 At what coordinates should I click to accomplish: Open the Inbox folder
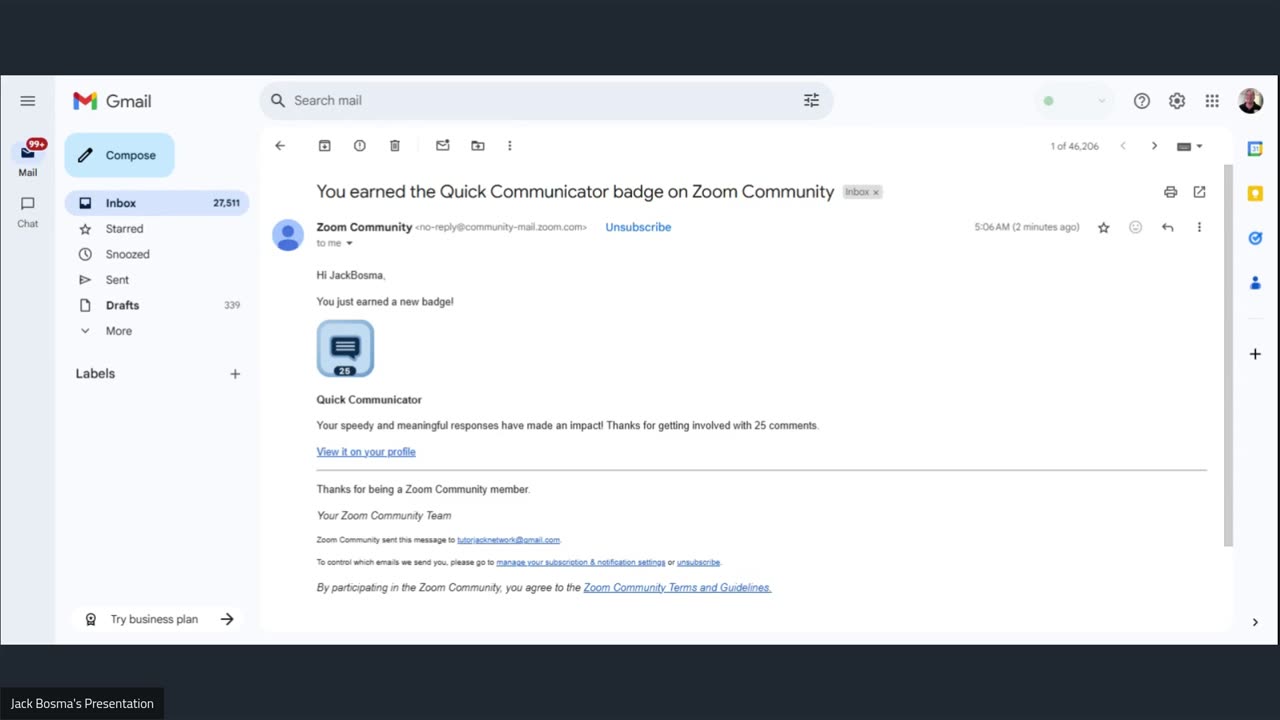[x=157, y=203]
